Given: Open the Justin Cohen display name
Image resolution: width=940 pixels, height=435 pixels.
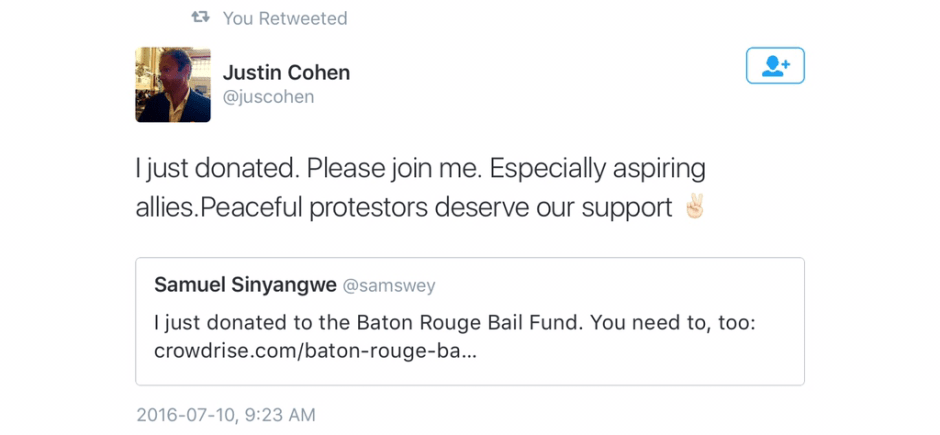Looking at the screenshot, I should coord(286,73).
